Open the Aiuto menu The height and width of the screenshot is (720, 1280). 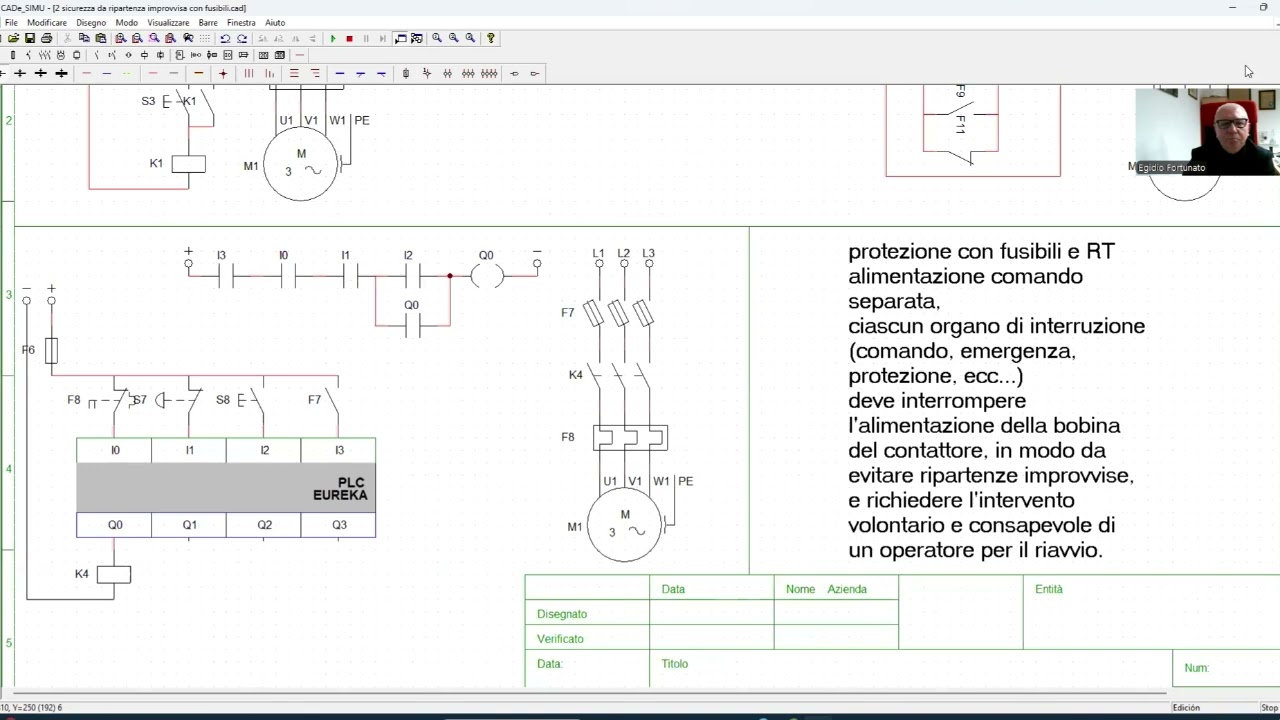pyautogui.click(x=275, y=22)
